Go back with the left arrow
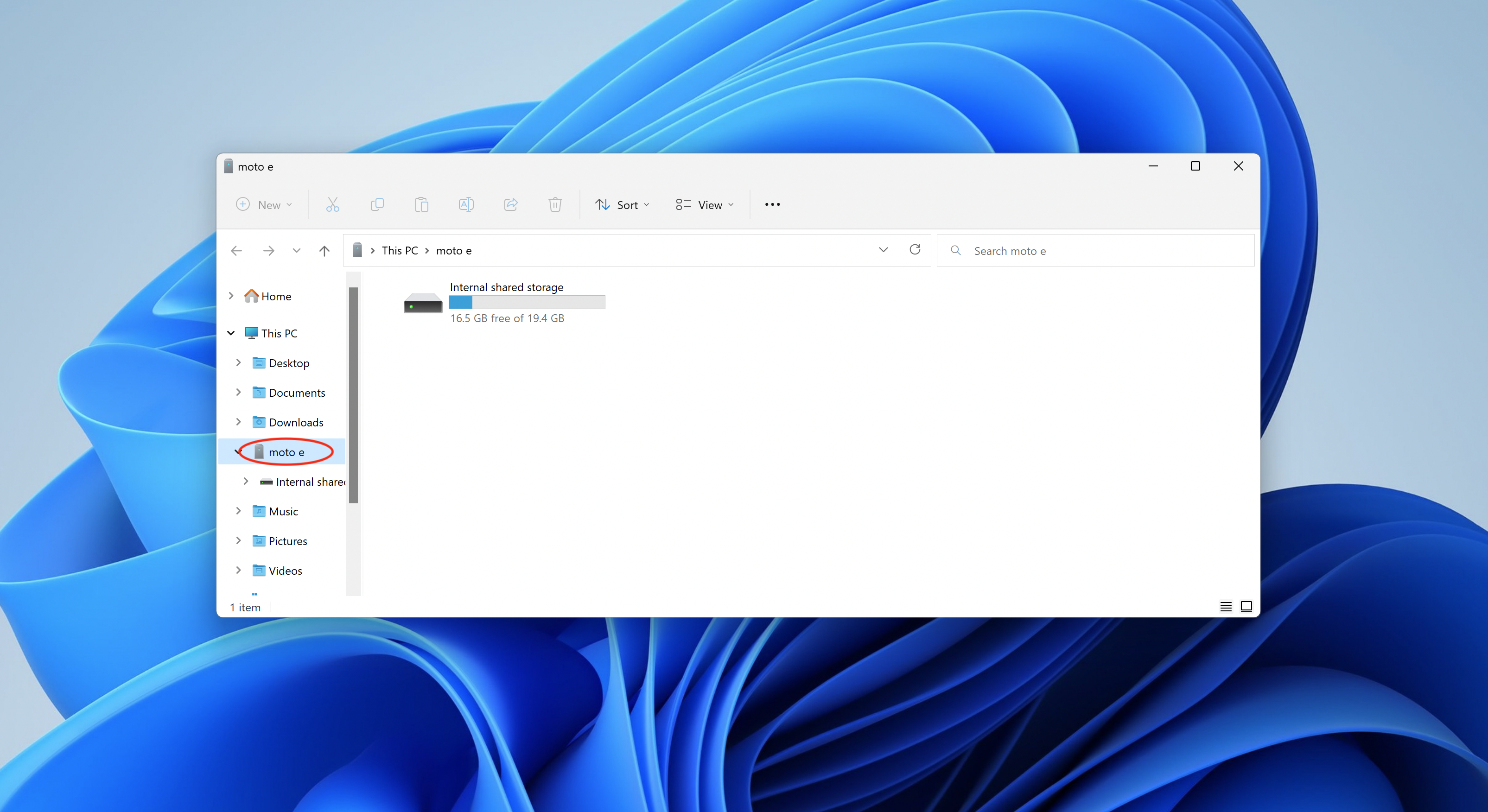1488x812 pixels. pyautogui.click(x=236, y=251)
